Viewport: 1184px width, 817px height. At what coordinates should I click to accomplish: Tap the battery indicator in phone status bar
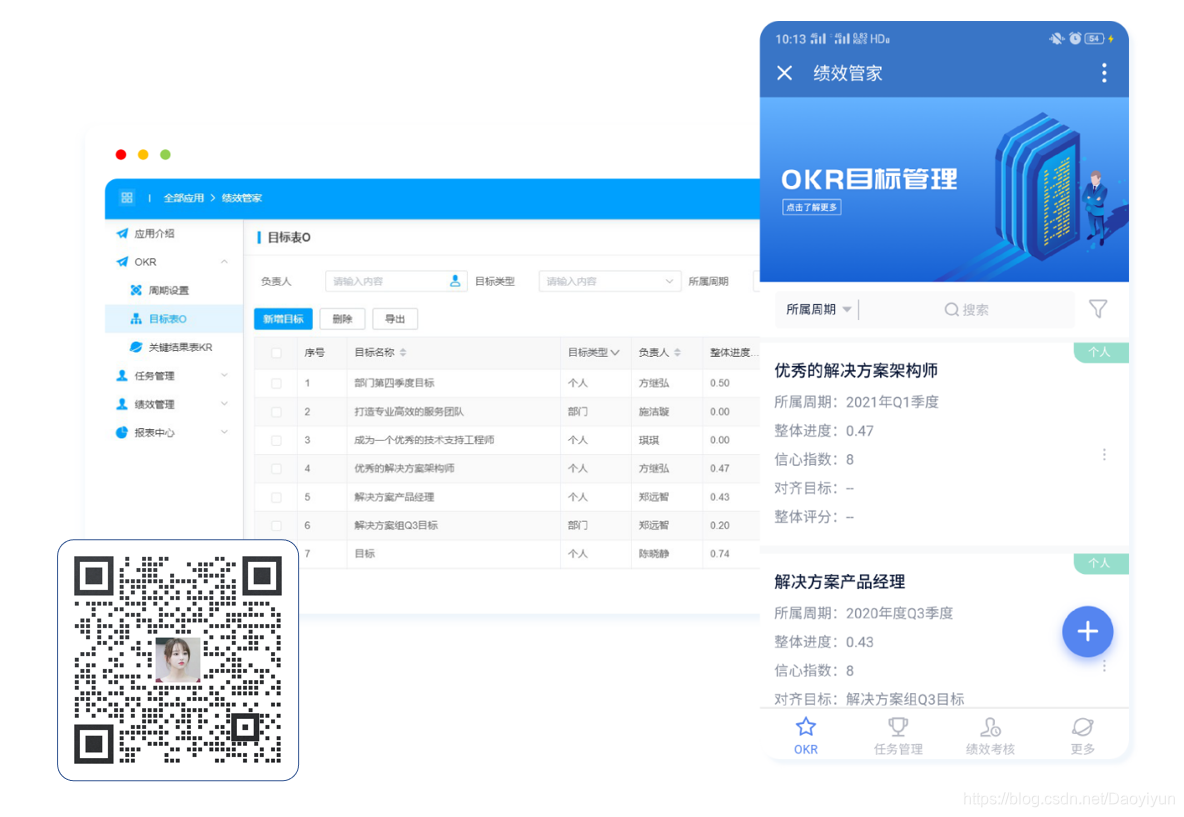1094,39
